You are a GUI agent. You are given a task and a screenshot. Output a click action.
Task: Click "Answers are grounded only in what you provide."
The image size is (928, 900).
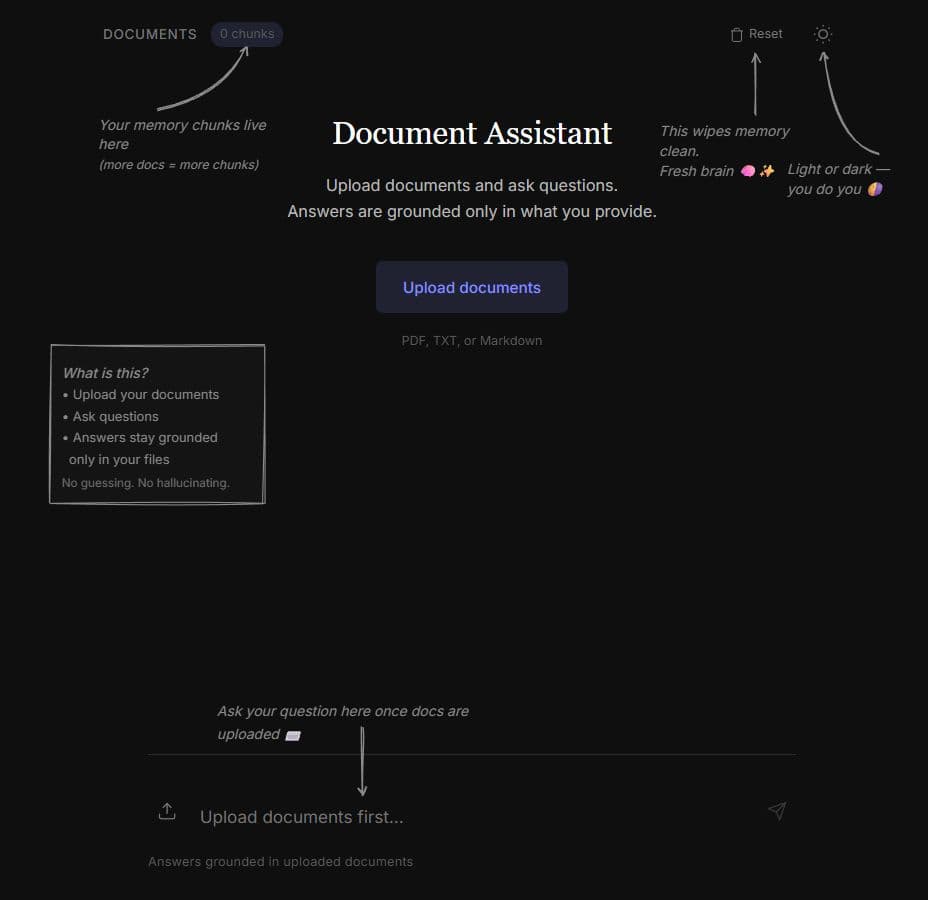[x=472, y=211]
